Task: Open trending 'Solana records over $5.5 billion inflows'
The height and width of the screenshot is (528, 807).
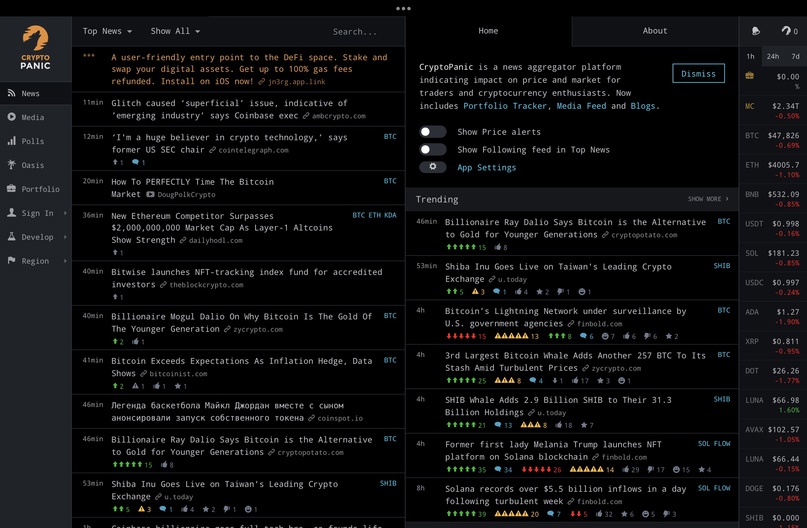Action: point(566,495)
